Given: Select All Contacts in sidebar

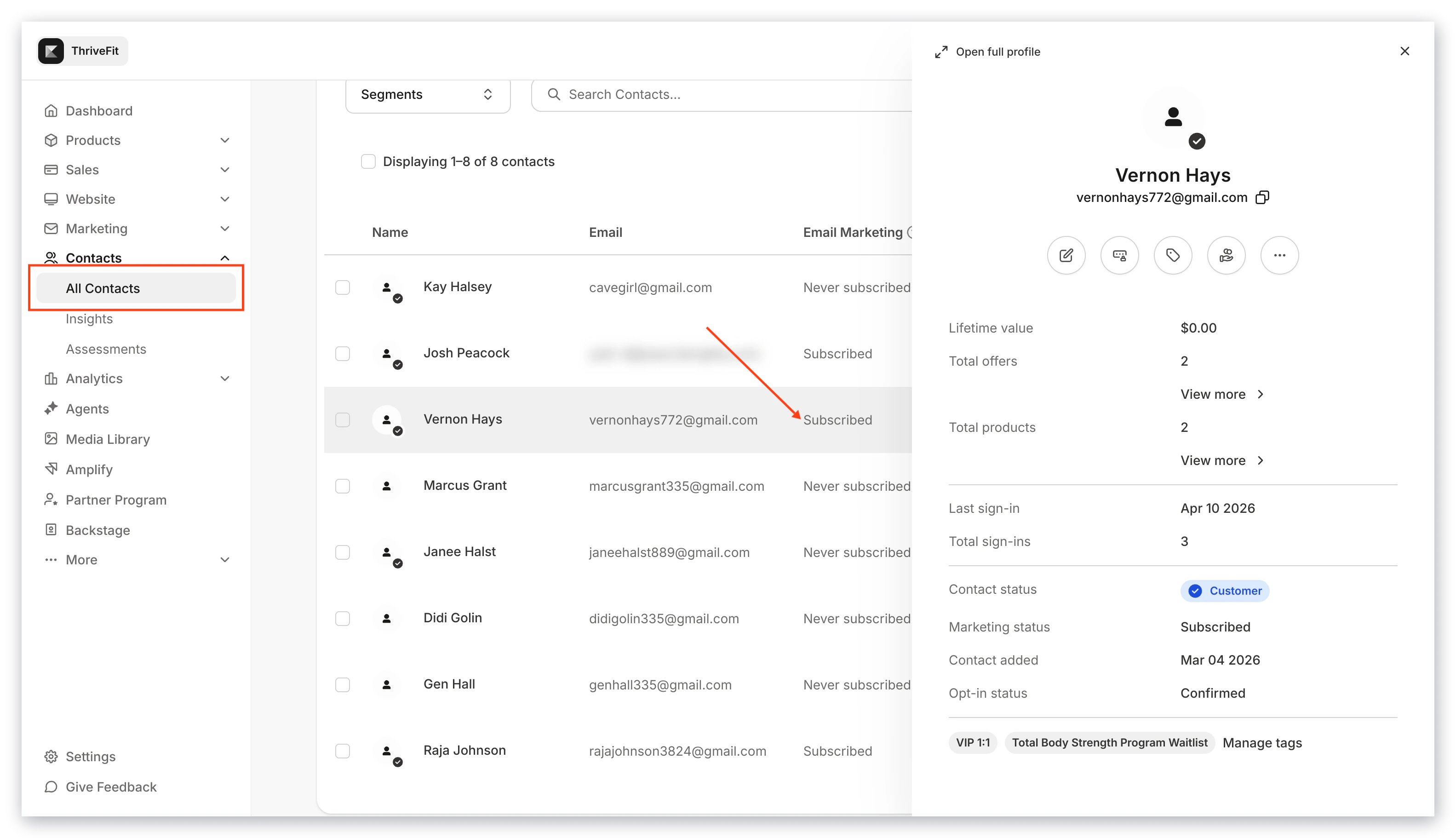Looking at the screenshot, I should tap(136, 288).
